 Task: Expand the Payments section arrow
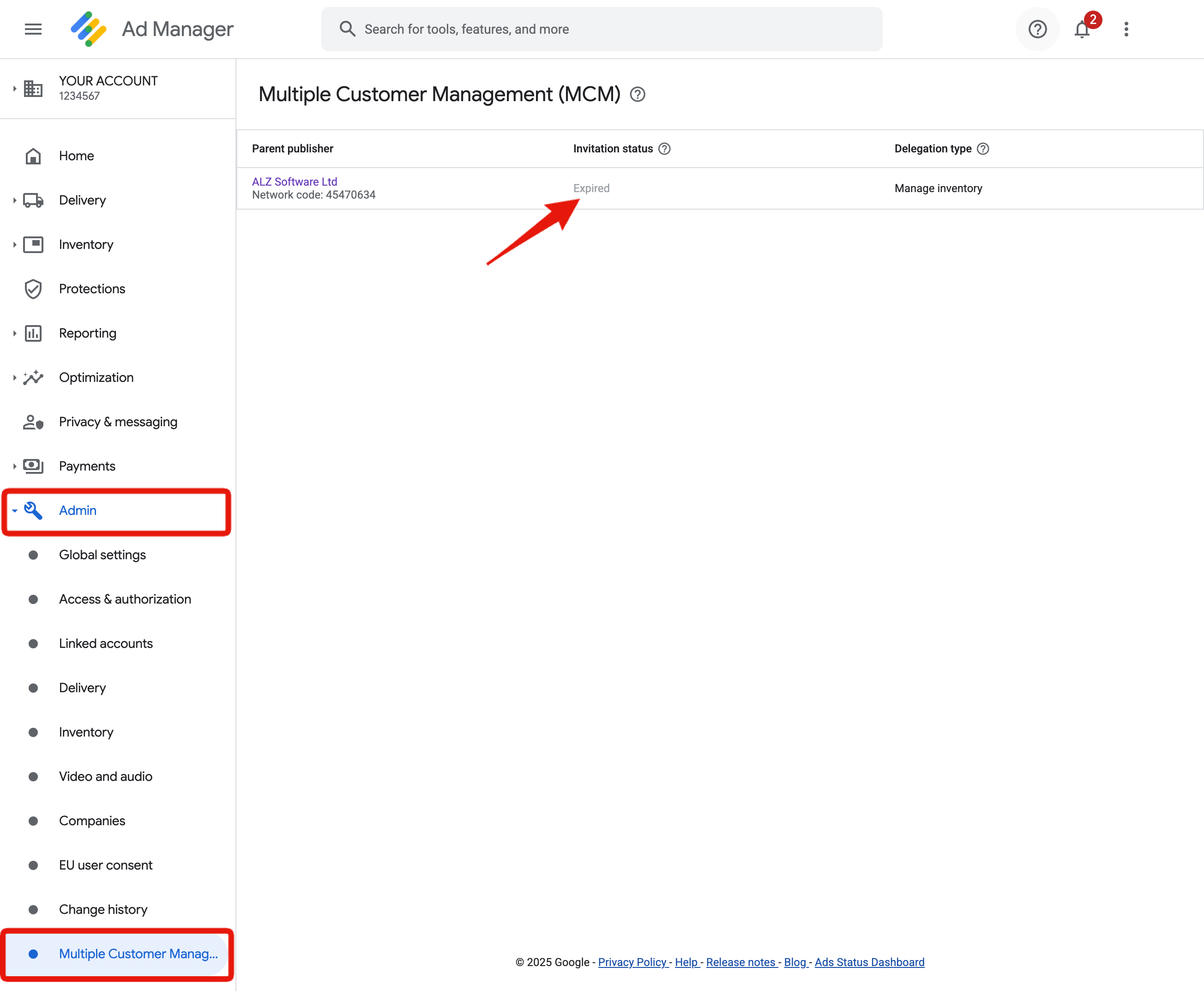click(x=14, y=466)
